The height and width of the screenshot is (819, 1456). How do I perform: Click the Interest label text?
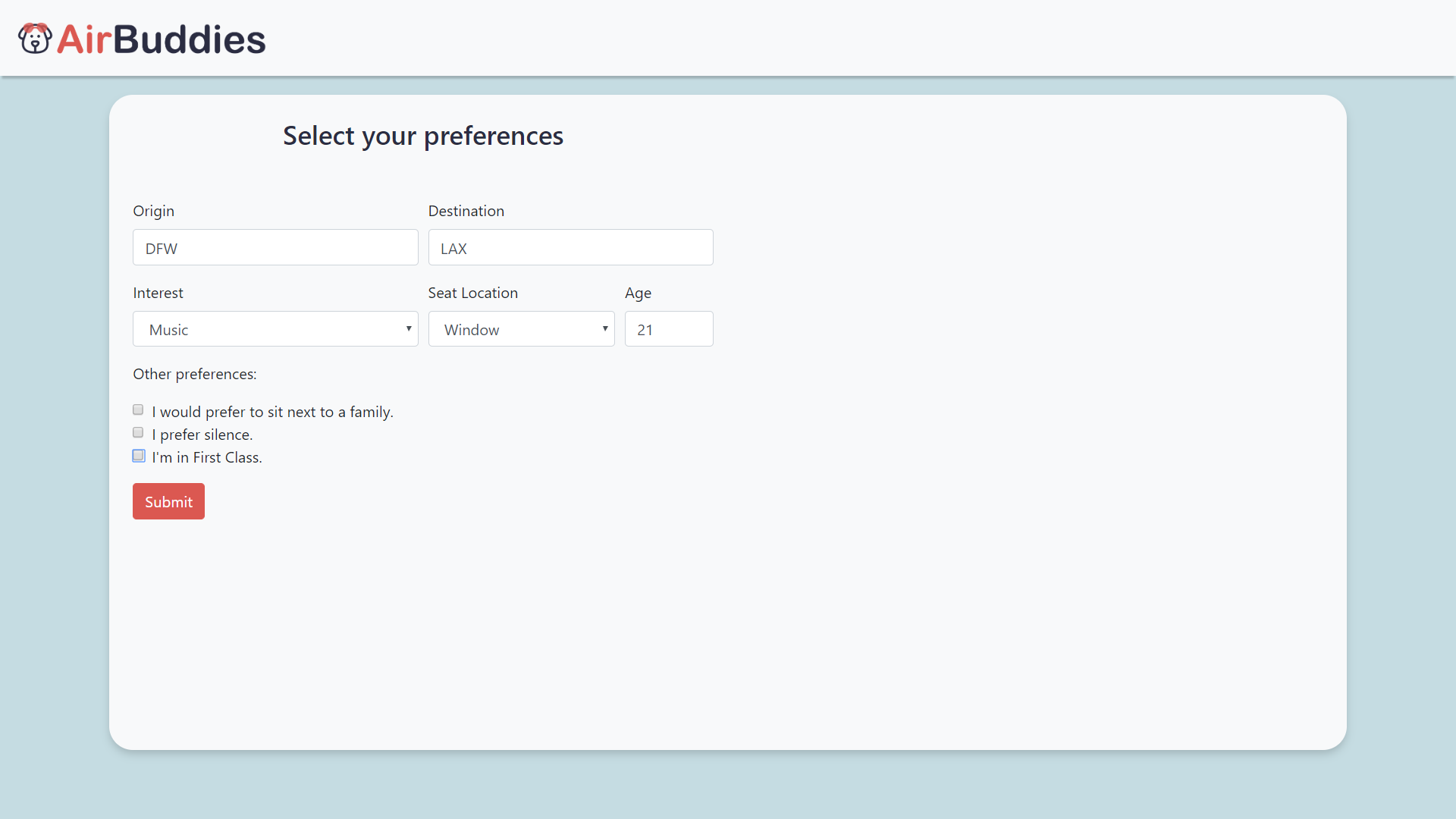tap(158, 293)
